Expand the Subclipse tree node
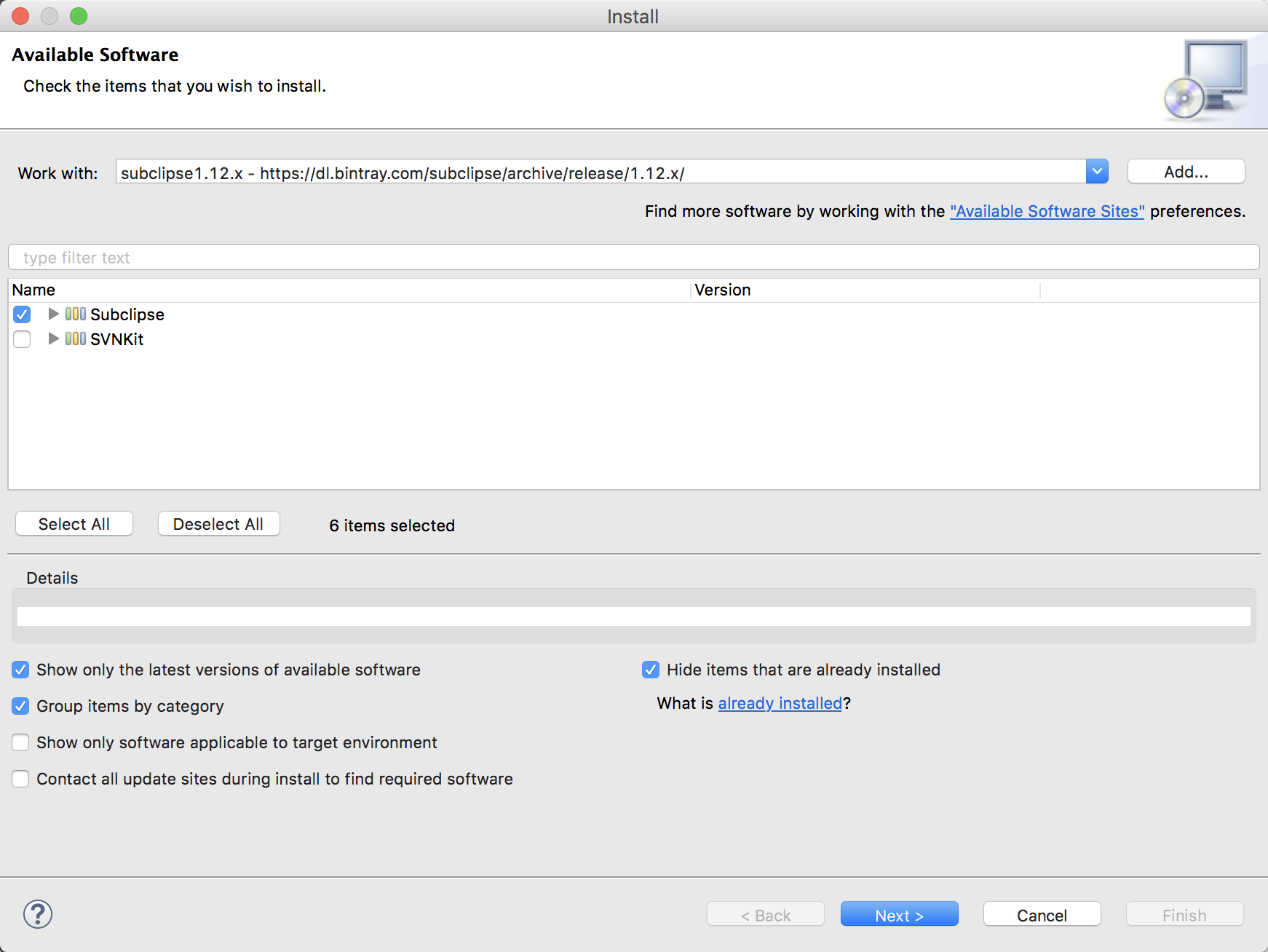The width and height of the screenshot is (1268, 952). point(53,314)
